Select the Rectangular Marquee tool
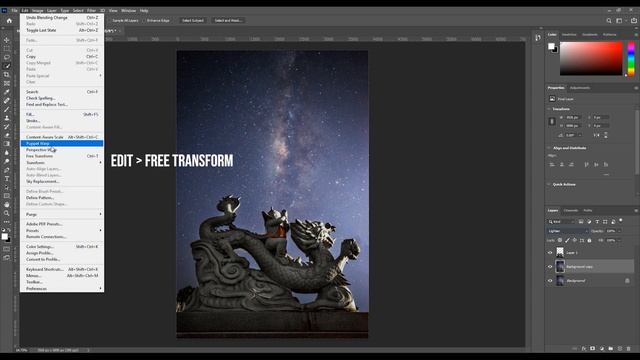Screen dimensions: 640x360 pyautogui.click(x=7, y=49)
